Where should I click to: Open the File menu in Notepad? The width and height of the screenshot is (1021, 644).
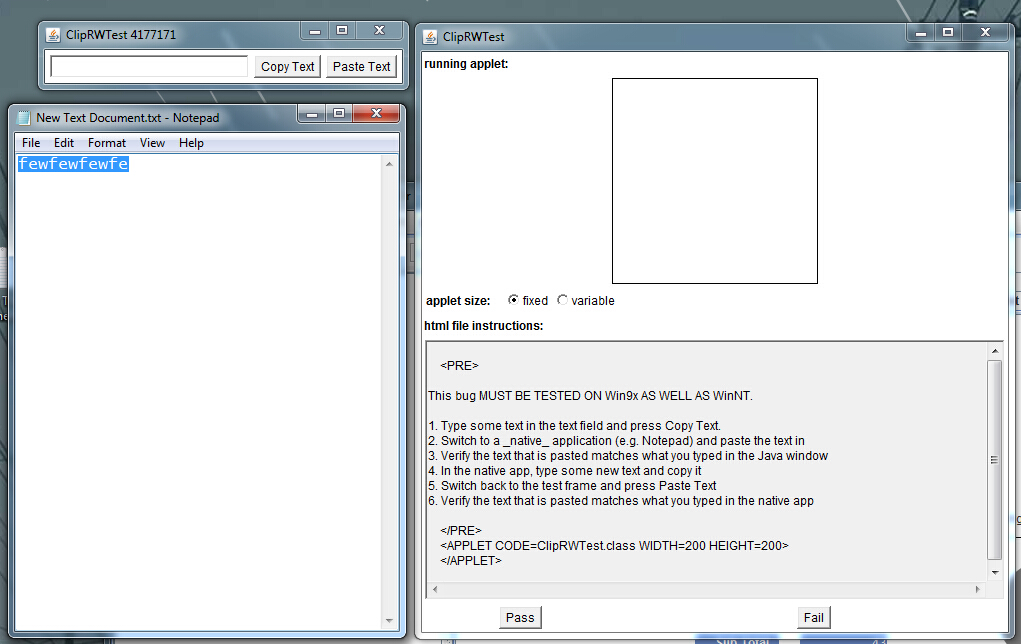click(31, 143)
